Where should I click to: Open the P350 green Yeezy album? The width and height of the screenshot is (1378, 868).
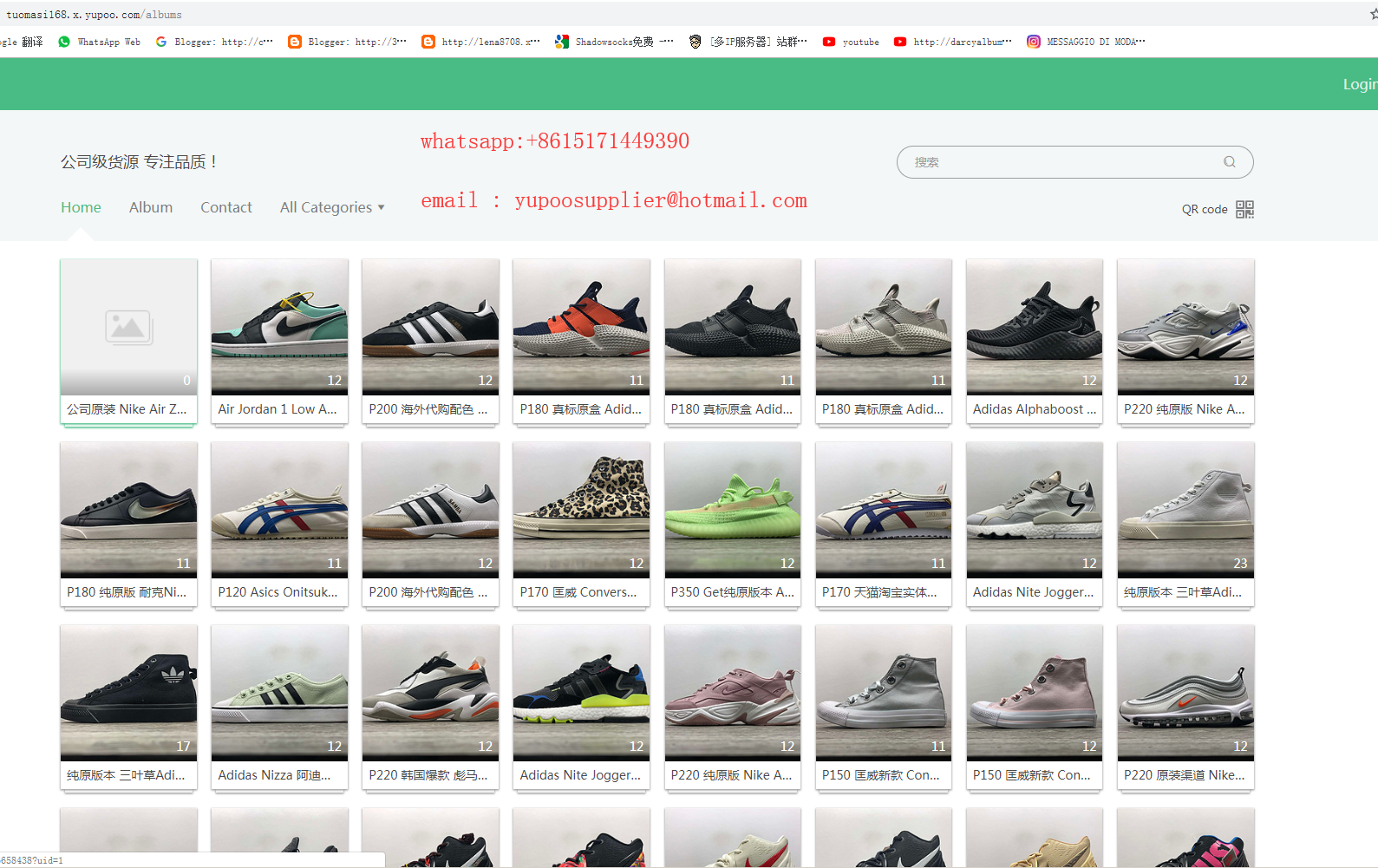(x=733, y=525)
